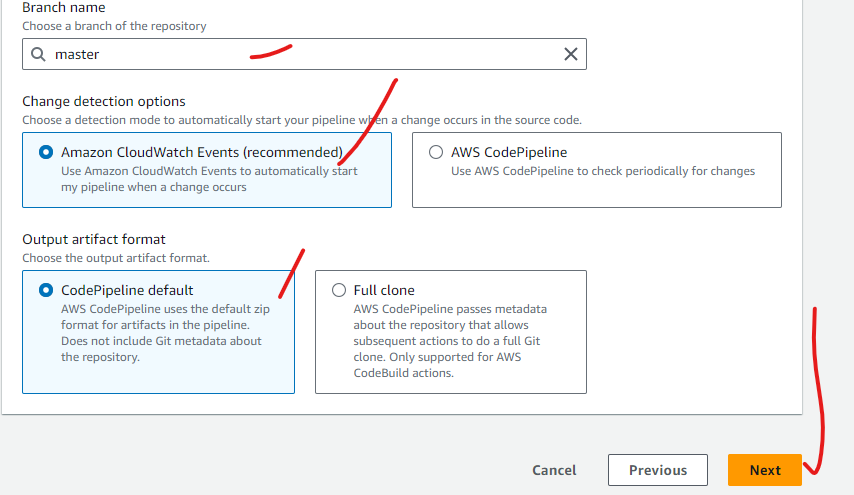This screenshot has width=854, height=495.
Task: Click the magnifier icon in Branch name field
Action: pos(38,54)
